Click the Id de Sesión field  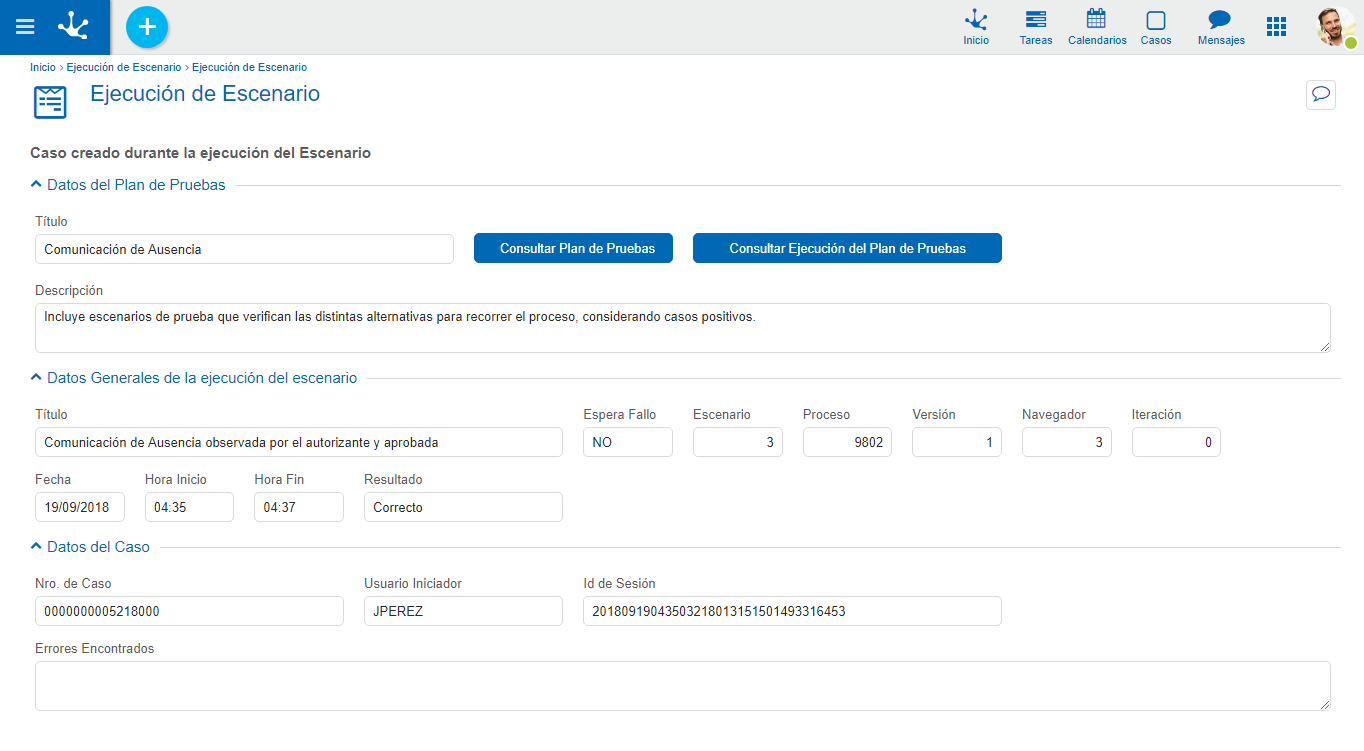(x=792, y=611)
